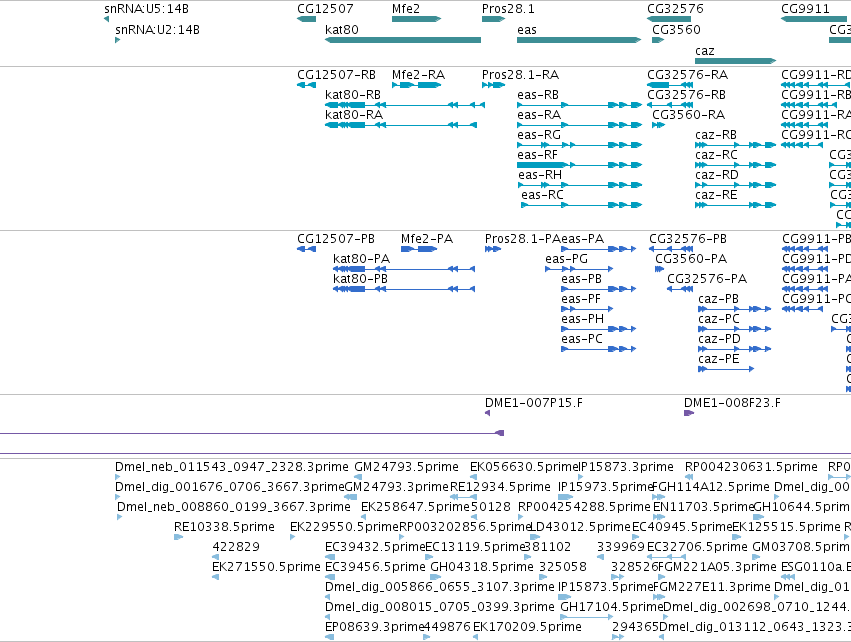Select the CG12507 gene label
The width and height of the screenshot is (851, 642).
click(x=325, y=9)
